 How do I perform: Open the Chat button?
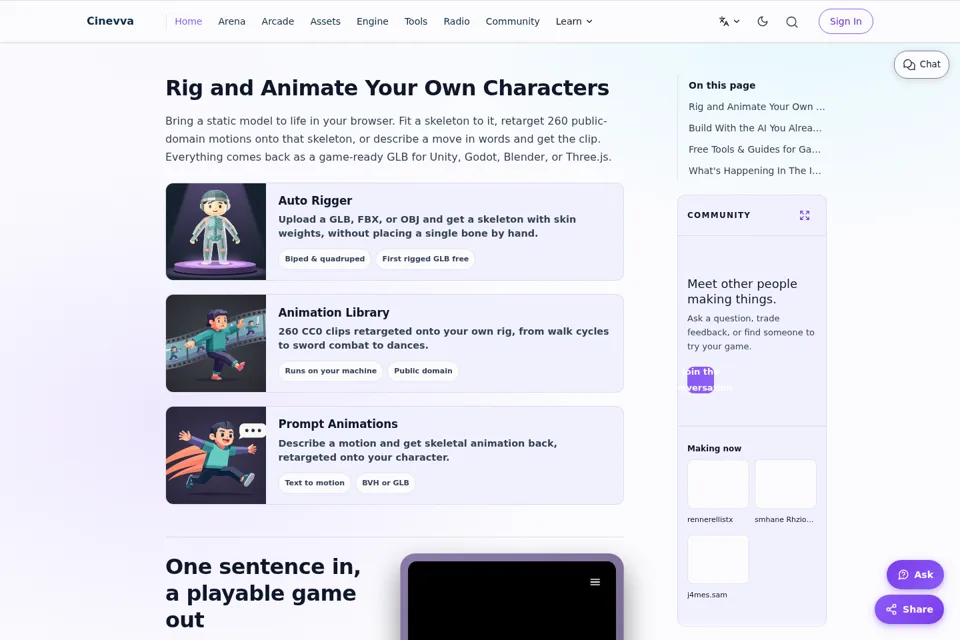point(921,64)
